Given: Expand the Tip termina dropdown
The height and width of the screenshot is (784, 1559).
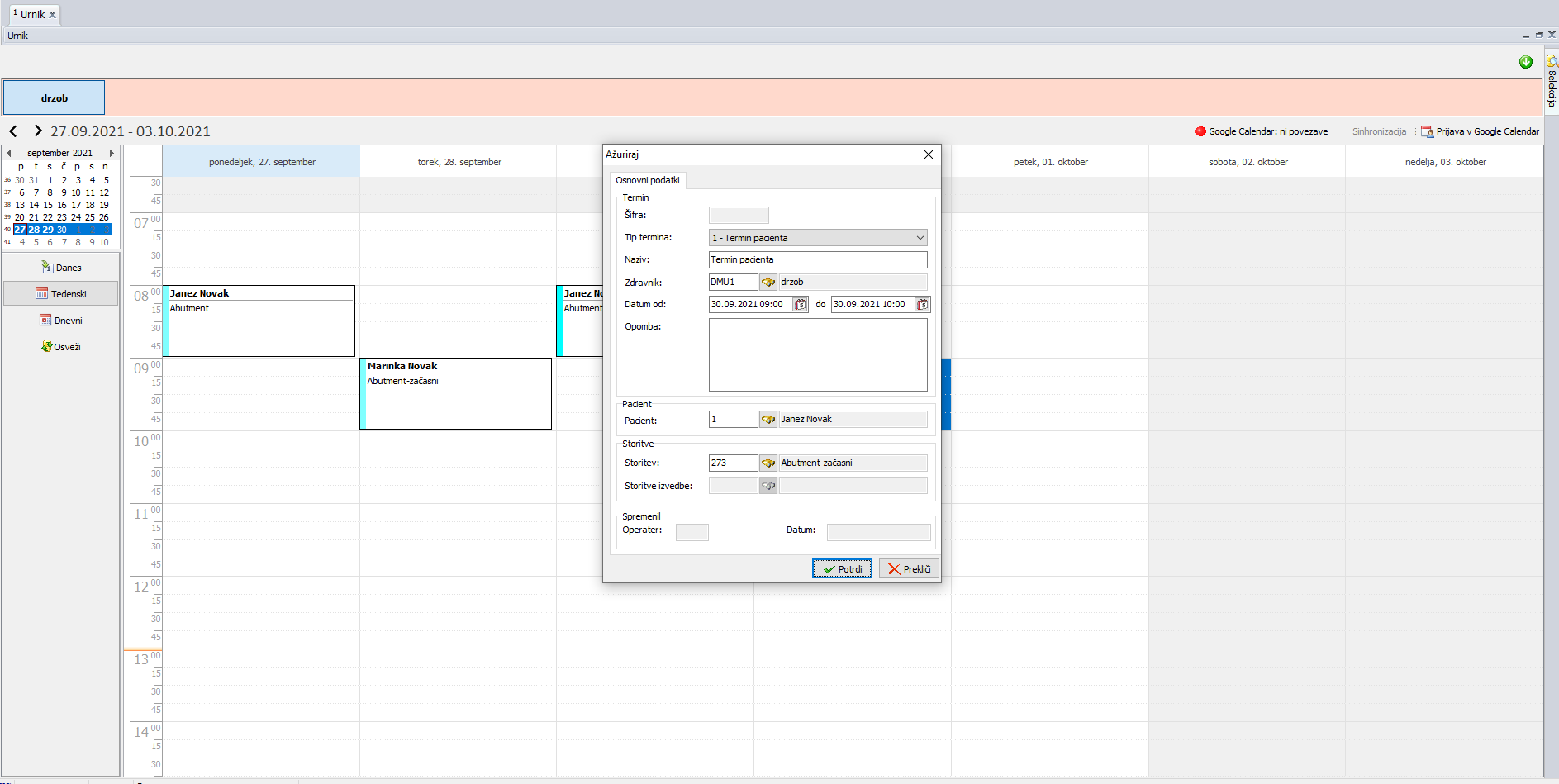Looking at the screenshot, I should tap(920, 238).
